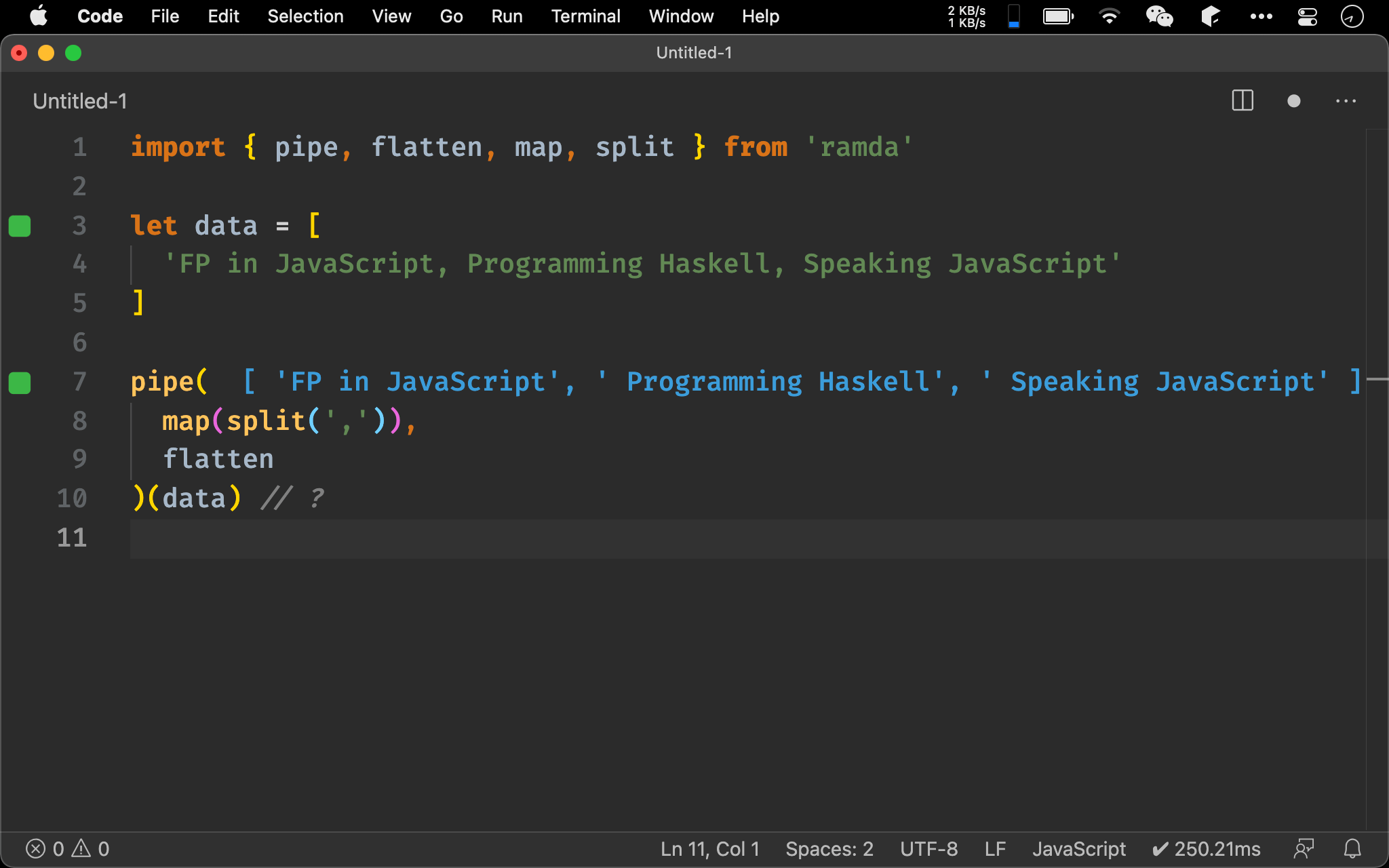1389x868 pixels.
Task: Click the cube-shaped menu bar icon
Action: tap(1211, 16)
